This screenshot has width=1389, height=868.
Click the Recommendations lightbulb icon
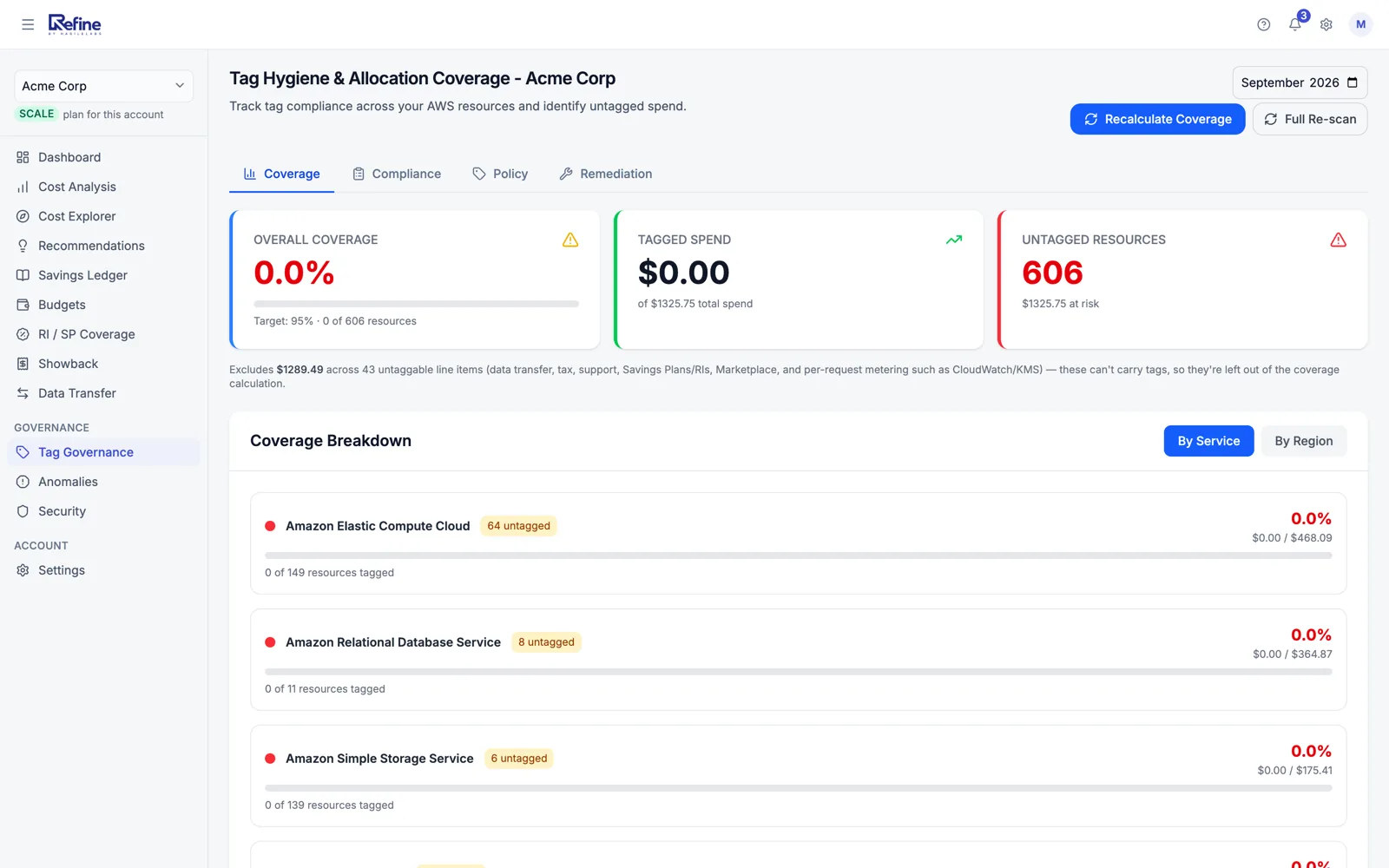[x=23, y=246]
